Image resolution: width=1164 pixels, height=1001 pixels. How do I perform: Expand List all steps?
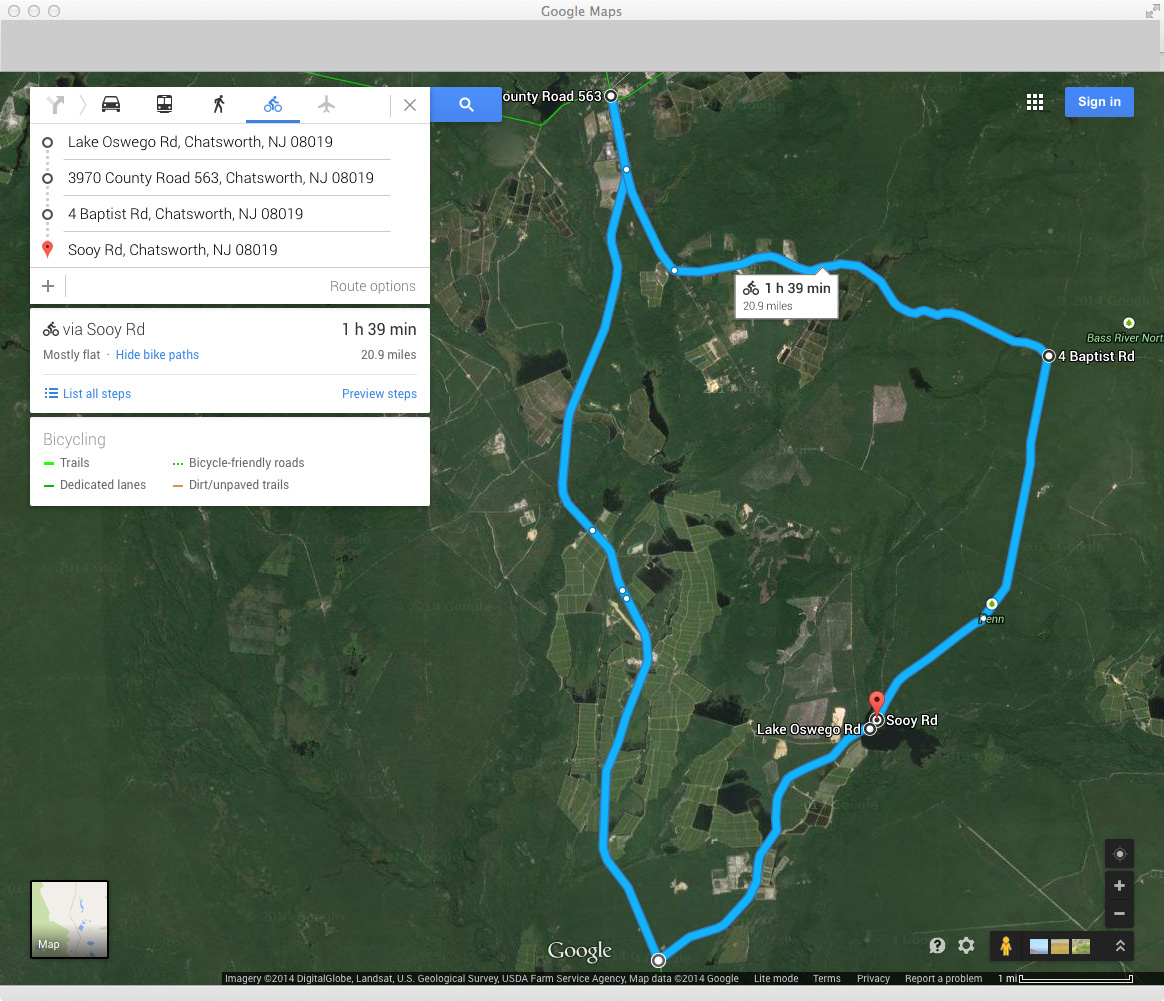pyautogui.click(x=96, y=394)
